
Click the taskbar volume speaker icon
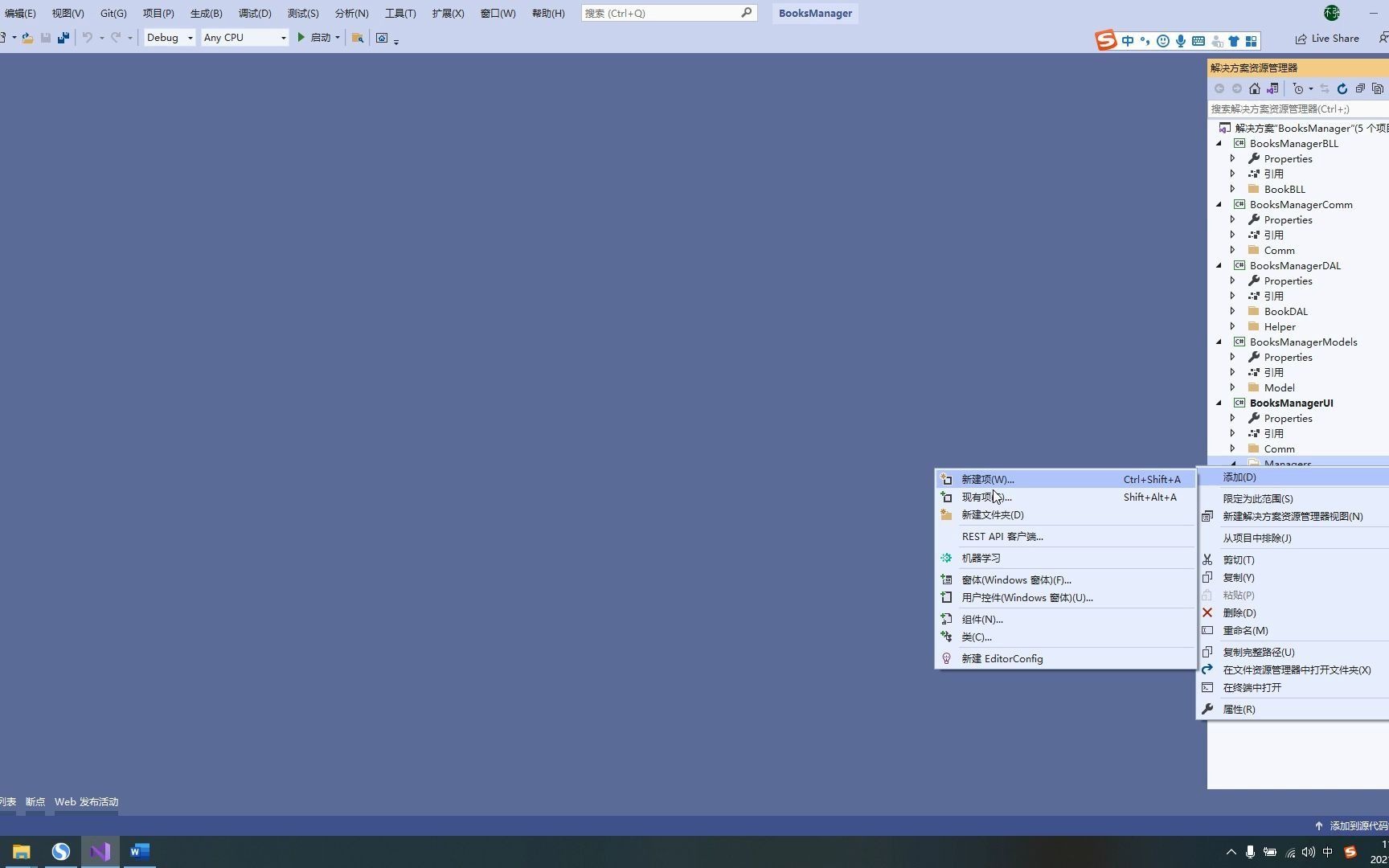point(1309,852)
